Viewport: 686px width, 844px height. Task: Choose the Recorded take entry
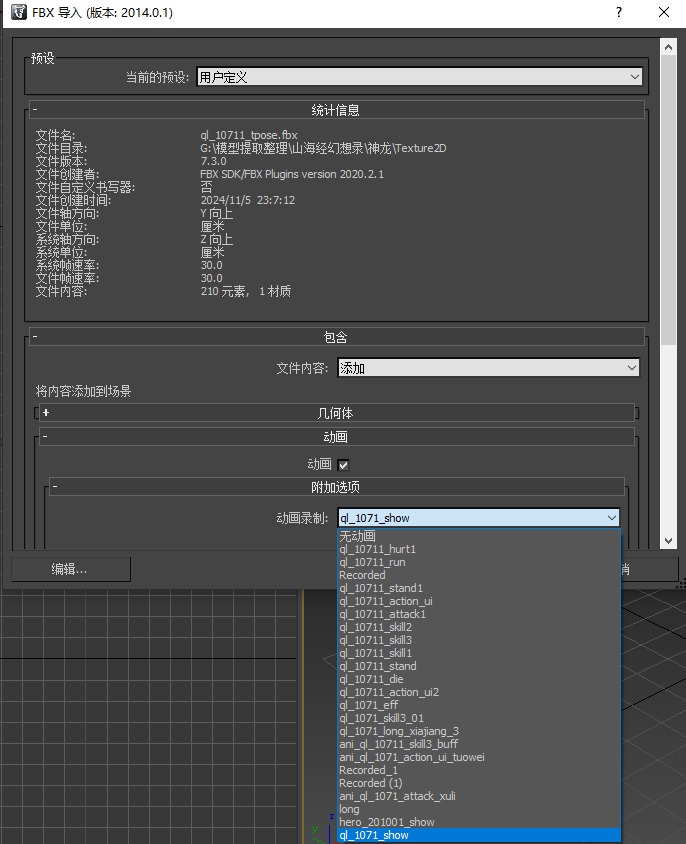coord(479,575)
